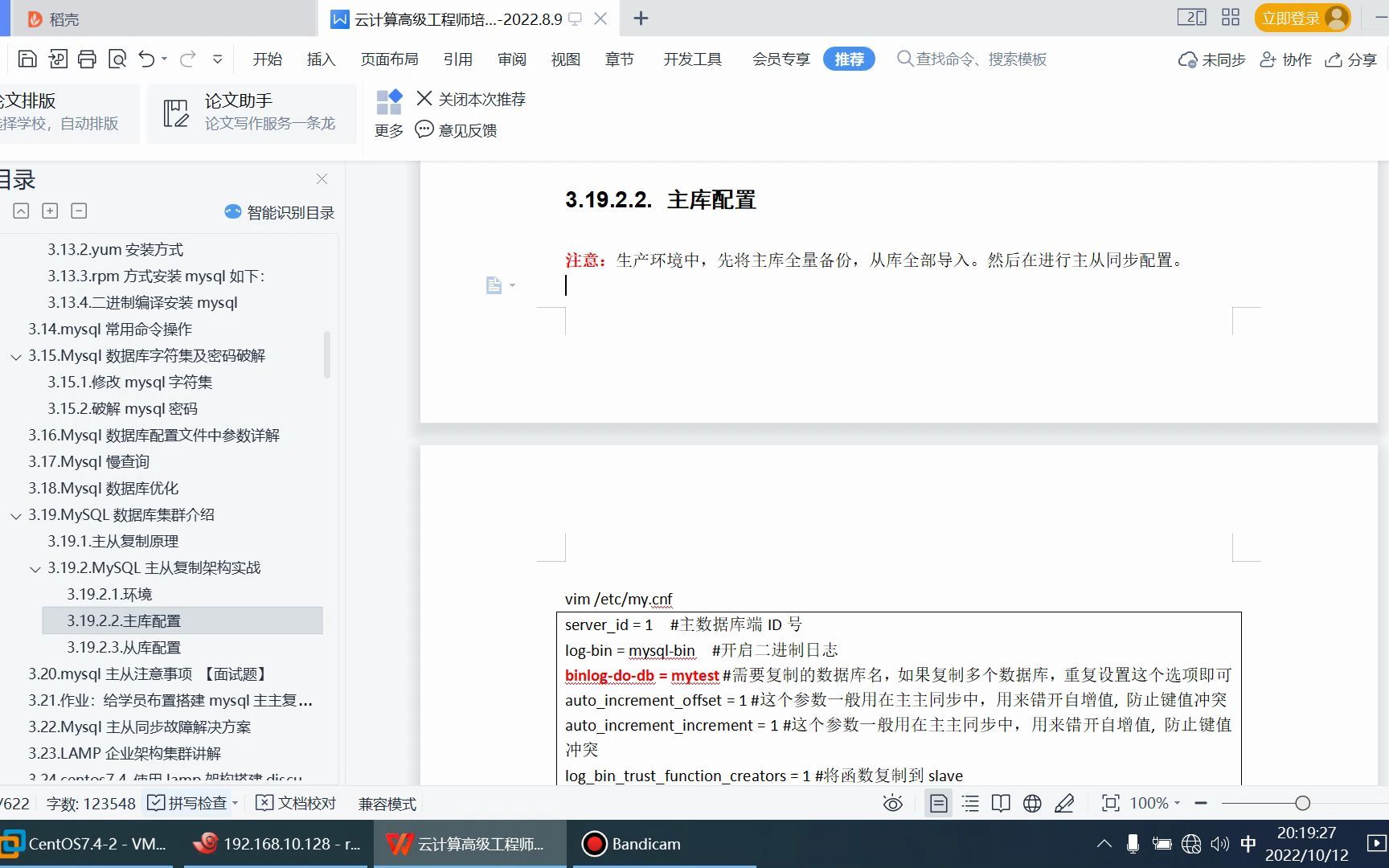Click the command search field

973,59
